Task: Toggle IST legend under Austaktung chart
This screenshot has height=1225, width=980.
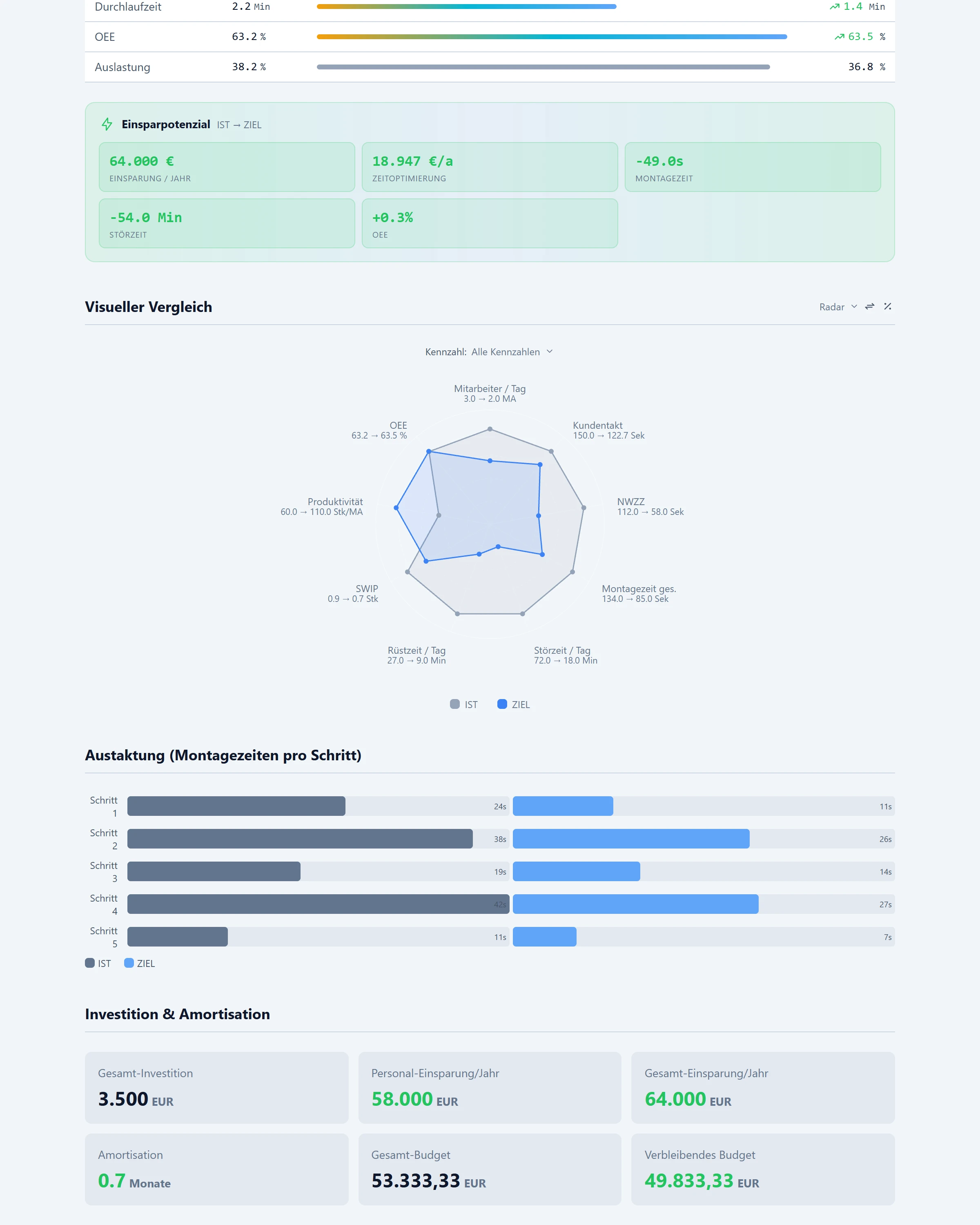Action: [x=98, y=963]
